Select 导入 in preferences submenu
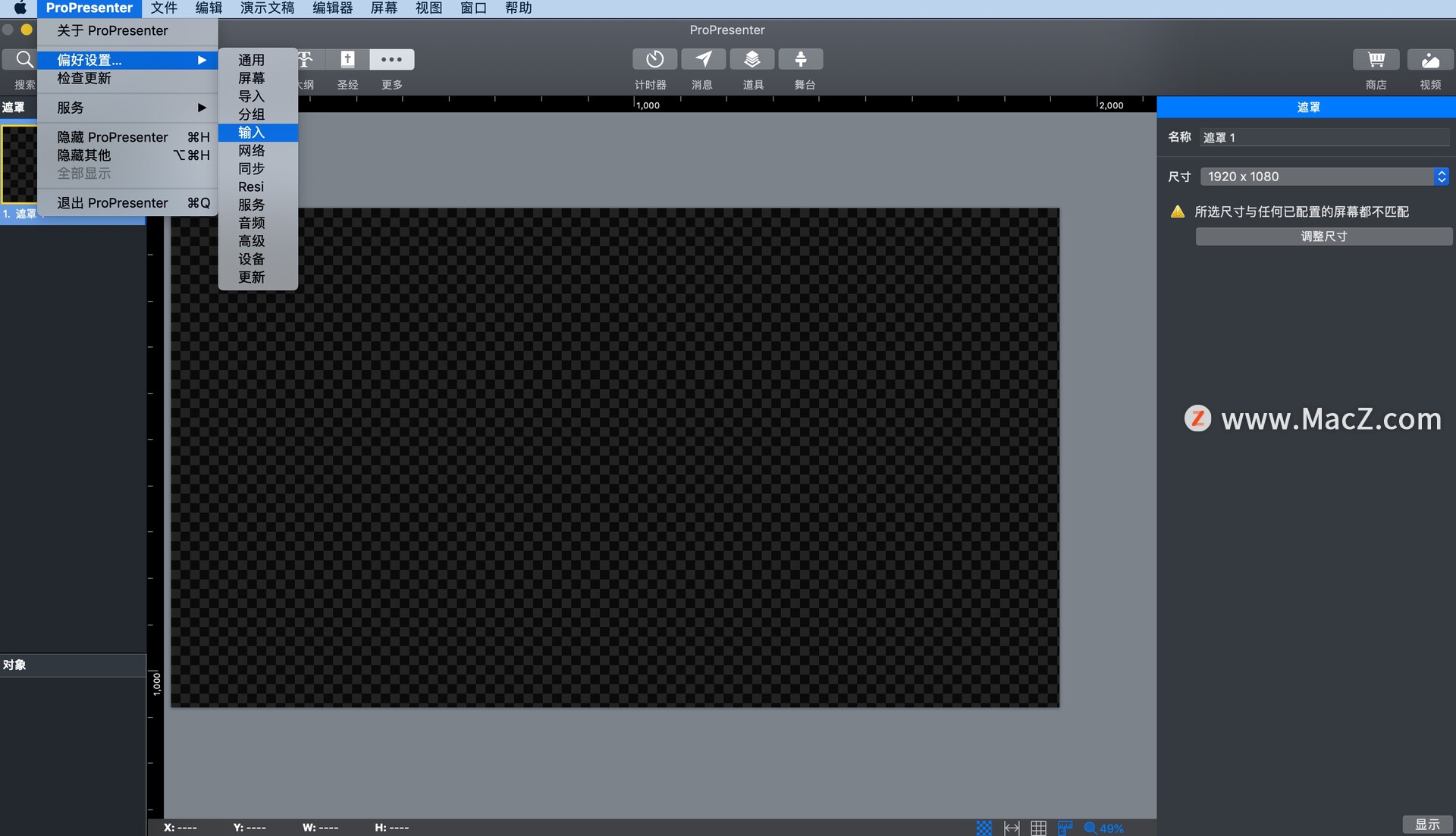Viewport: 1456px width, 836px height. 258,96
